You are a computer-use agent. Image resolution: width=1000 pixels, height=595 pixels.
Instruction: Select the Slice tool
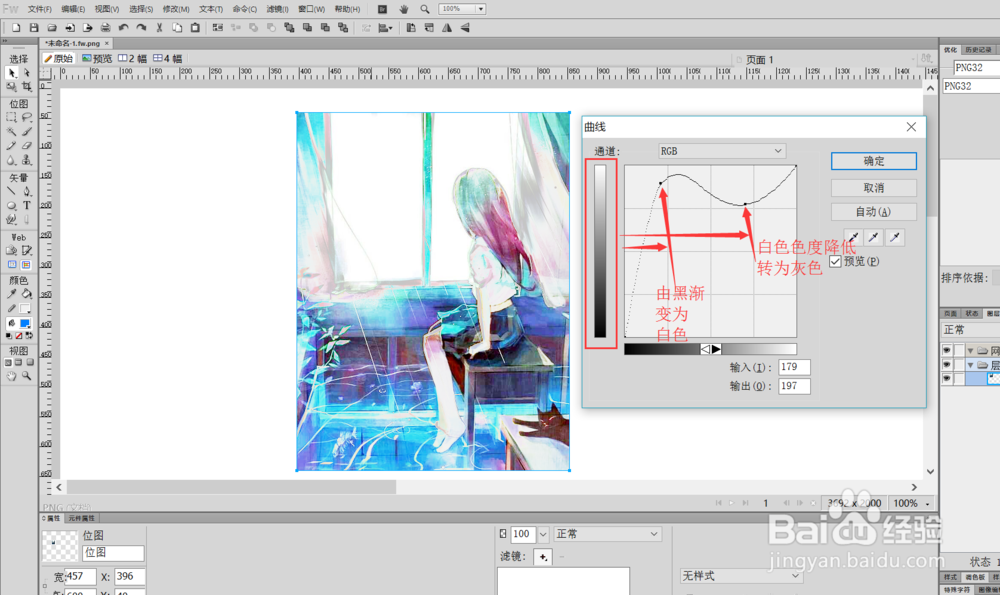point(27,251)
